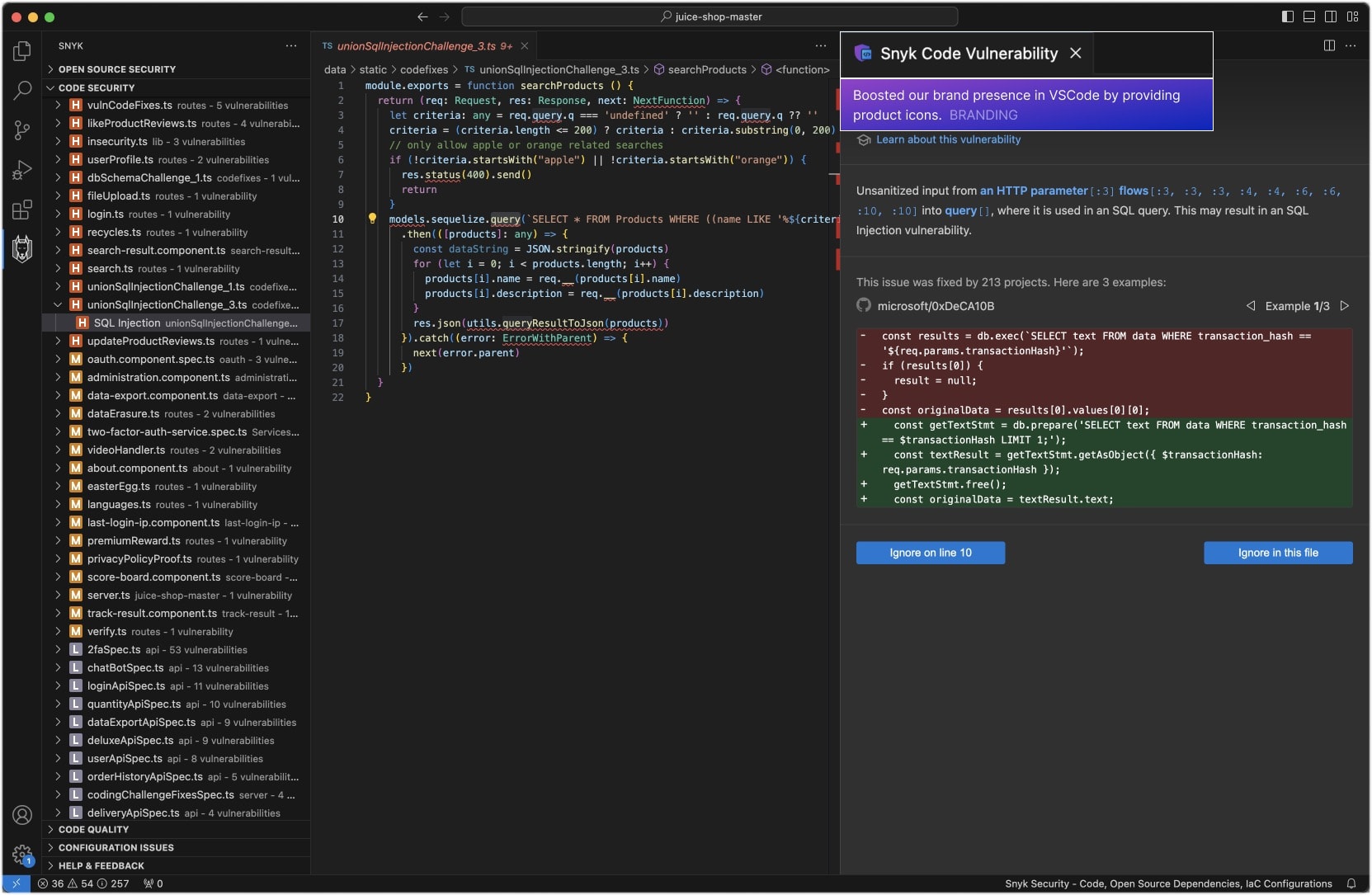Toggle panel layout button
The width and height of the screenshot is (1372, 895).
[1309, 16]
